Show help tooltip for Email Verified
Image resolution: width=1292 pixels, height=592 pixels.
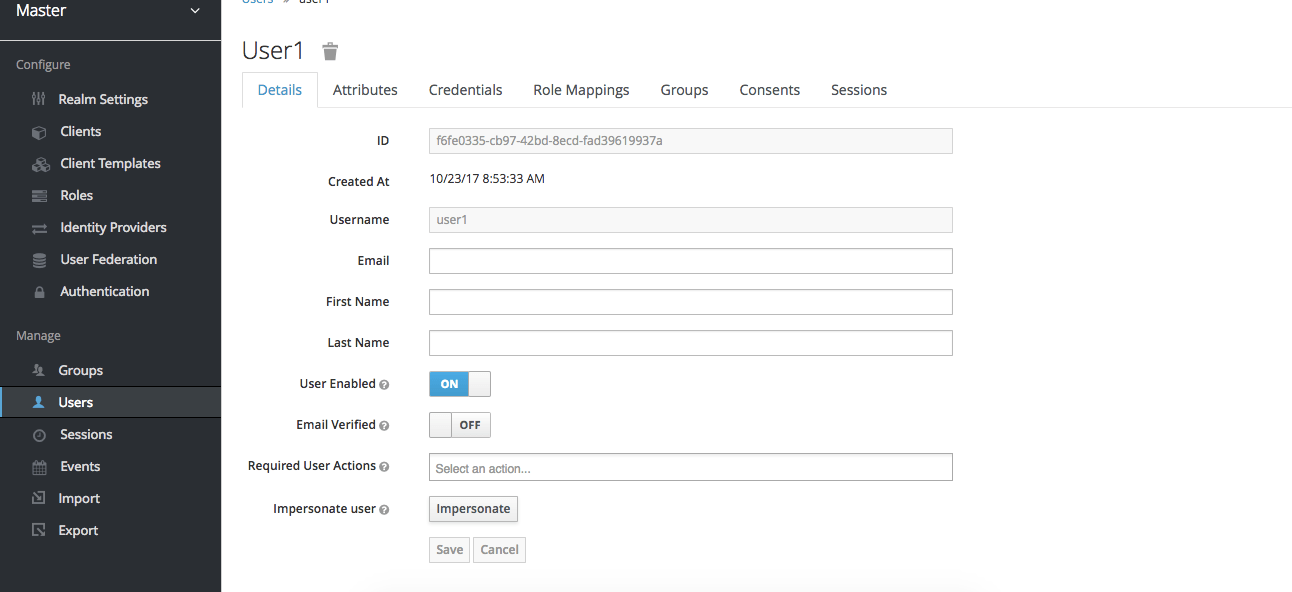click(384, 425)
